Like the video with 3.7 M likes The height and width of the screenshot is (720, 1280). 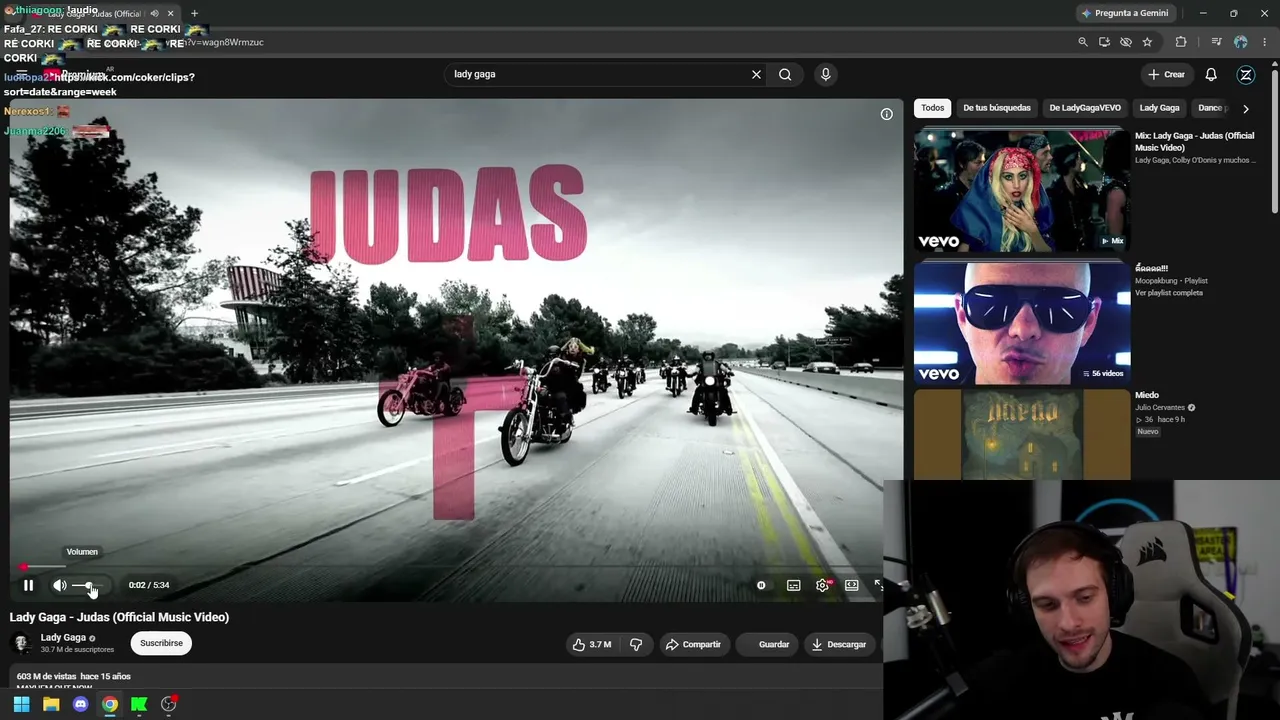(x=591, y=644)
